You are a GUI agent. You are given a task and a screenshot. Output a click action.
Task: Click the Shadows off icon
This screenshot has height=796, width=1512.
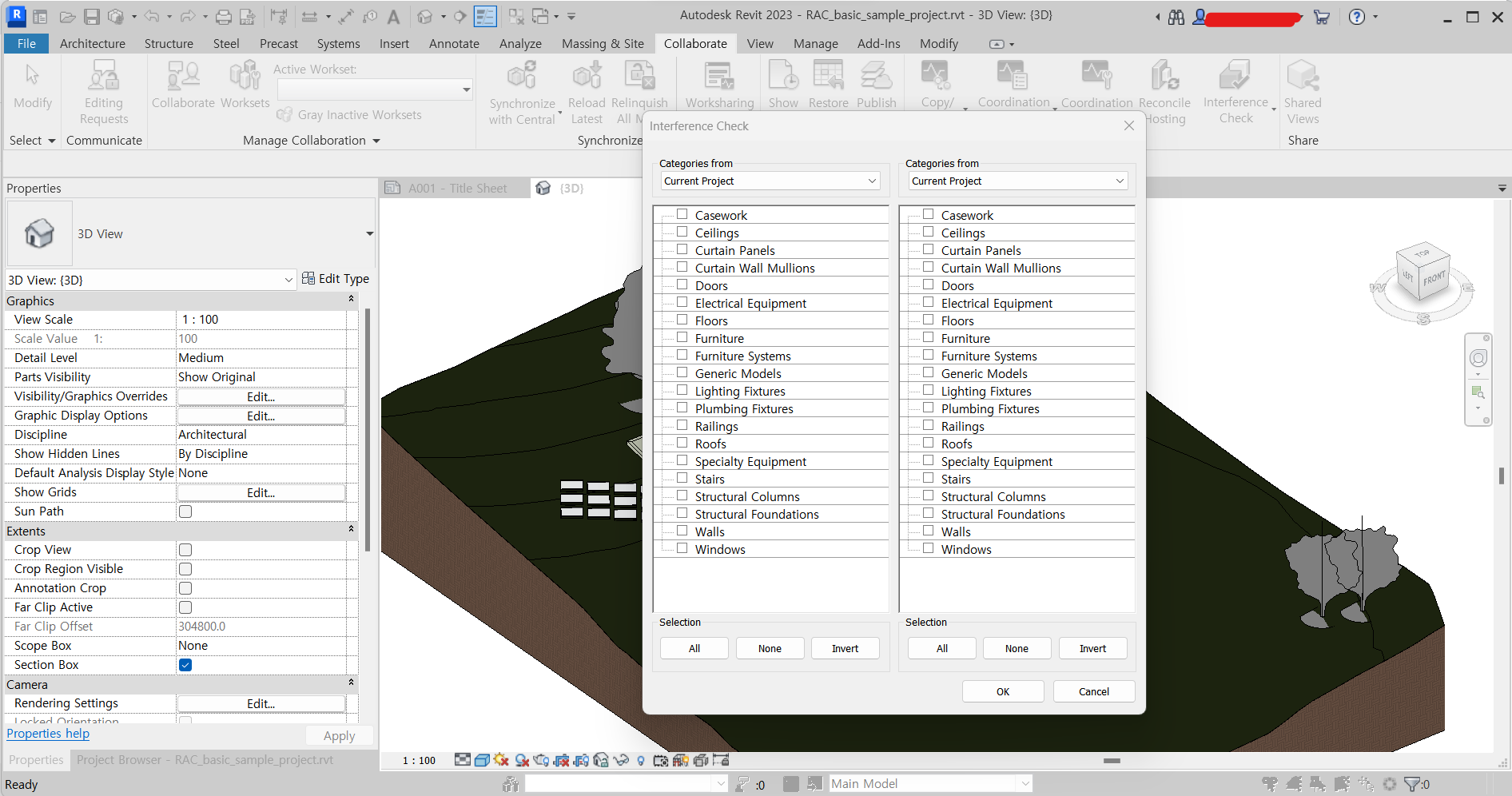pyautogui.click(x=522, y=760)
